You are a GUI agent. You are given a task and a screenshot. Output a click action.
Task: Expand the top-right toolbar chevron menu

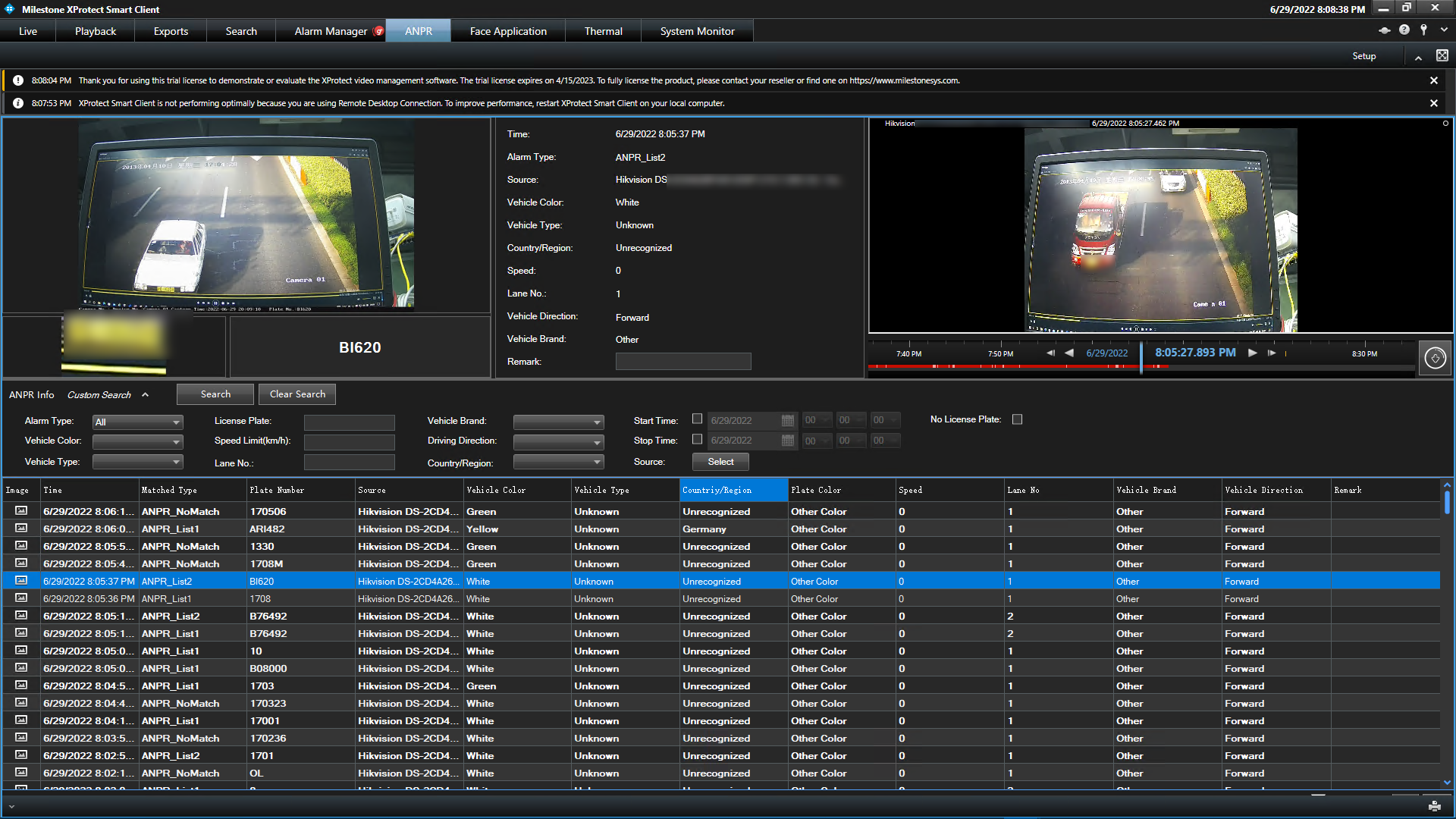coord(1444,30)
